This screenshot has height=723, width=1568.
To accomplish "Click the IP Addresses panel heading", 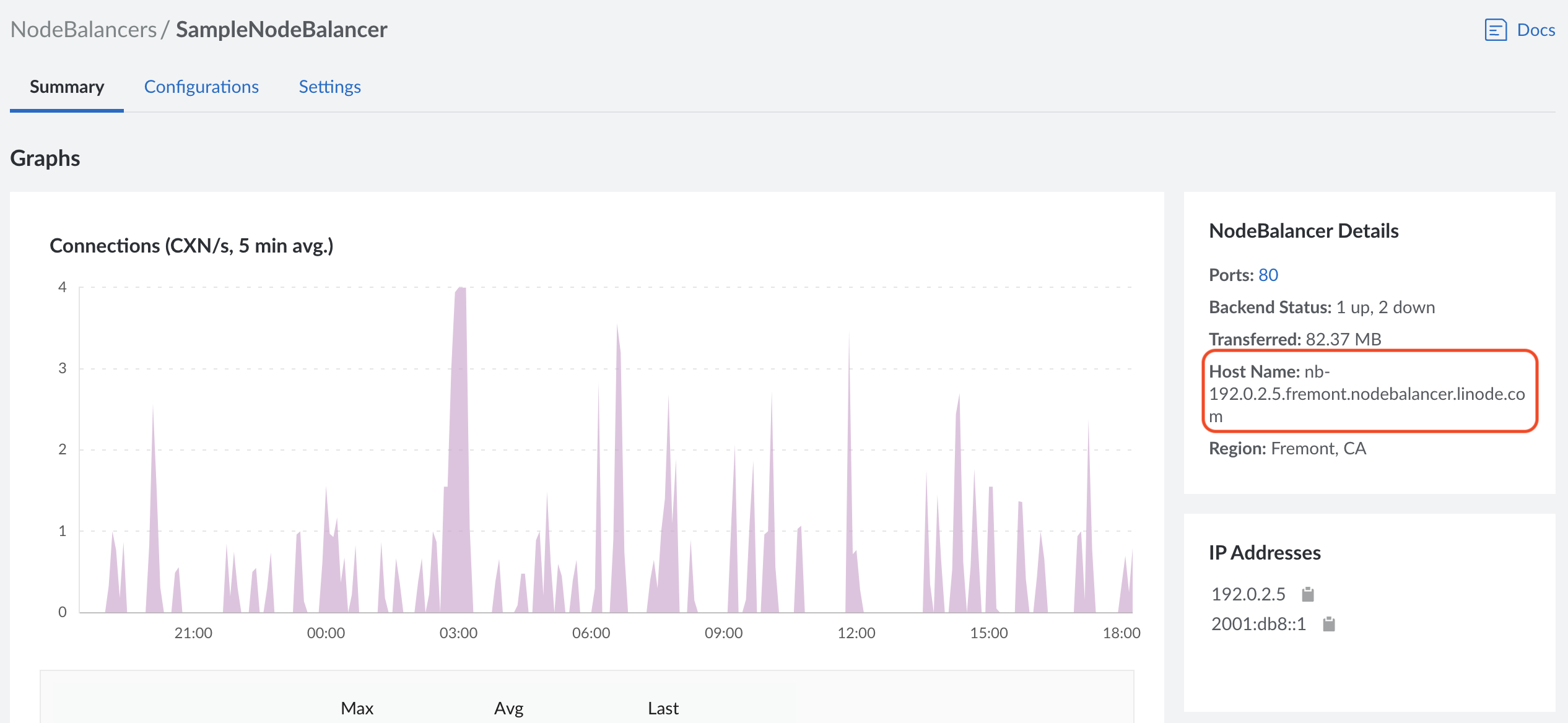I will tap(1263, 553).
